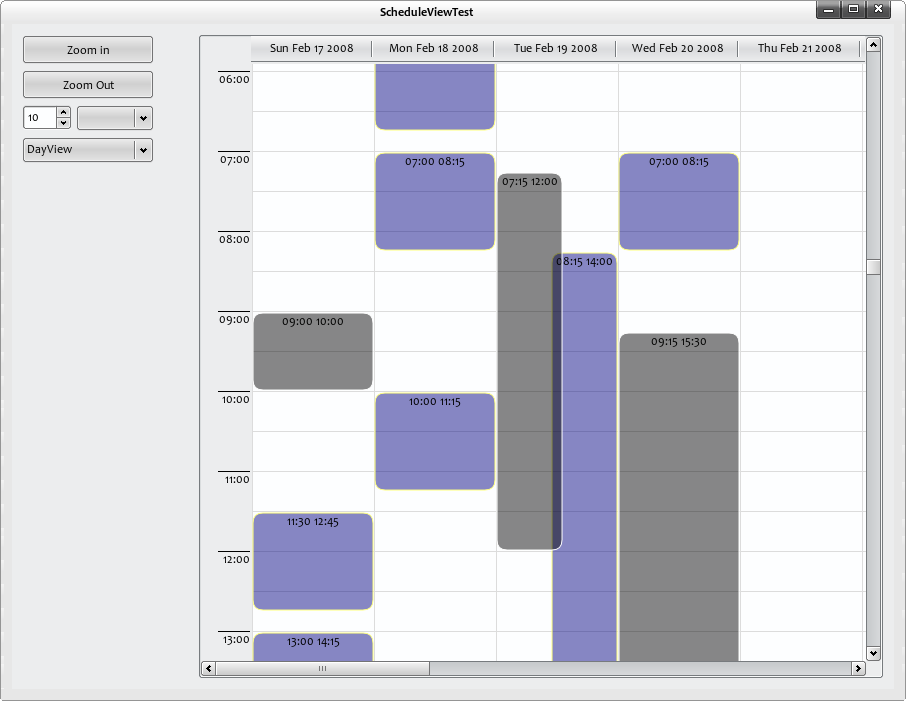Click the Zoom in button
This screenshot has width=906, height=701.
tap(88, 50)
